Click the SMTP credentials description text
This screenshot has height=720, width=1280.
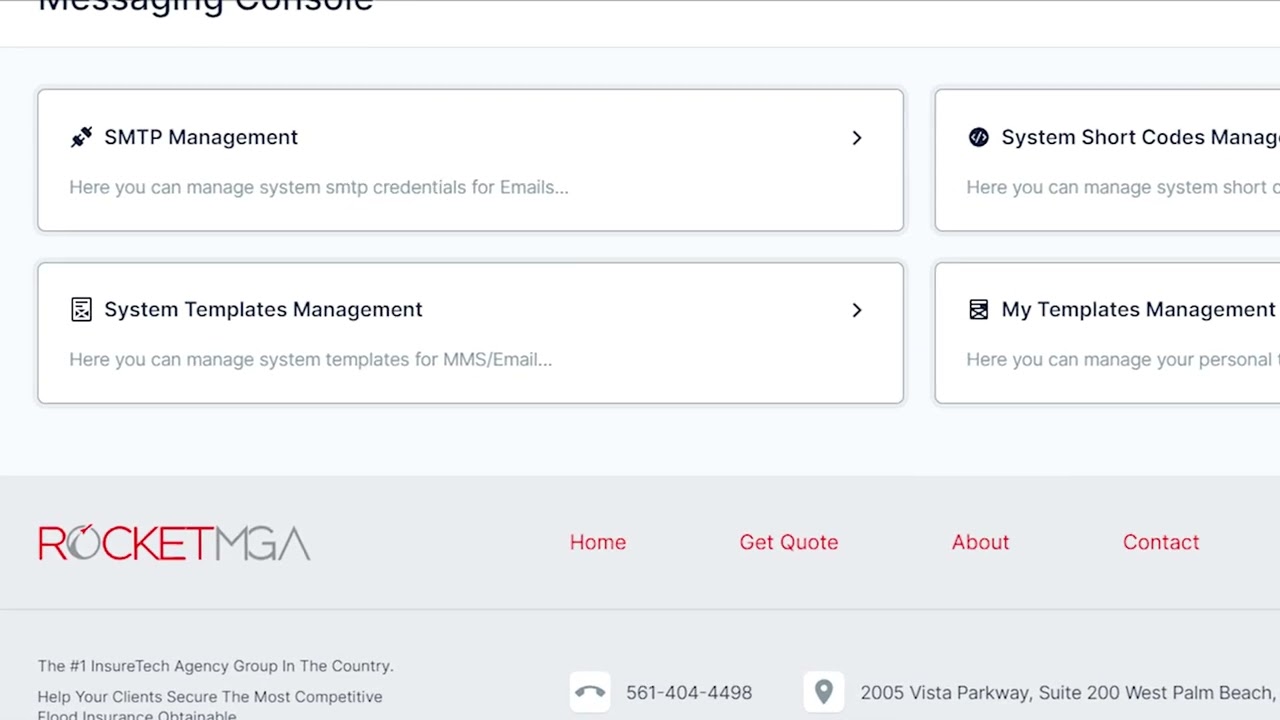tap(319, 187)
